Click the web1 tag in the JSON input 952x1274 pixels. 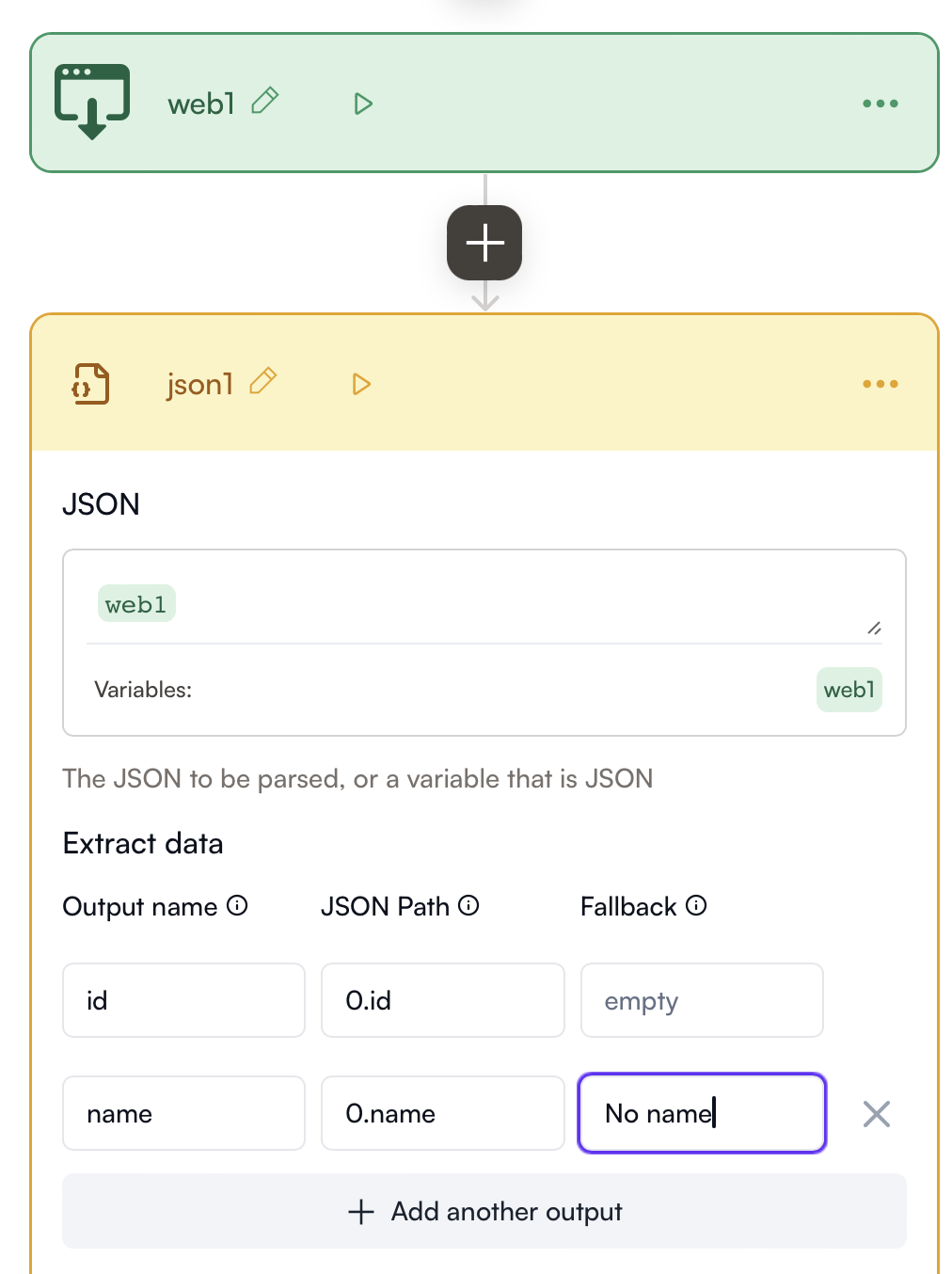coord(136,604)
